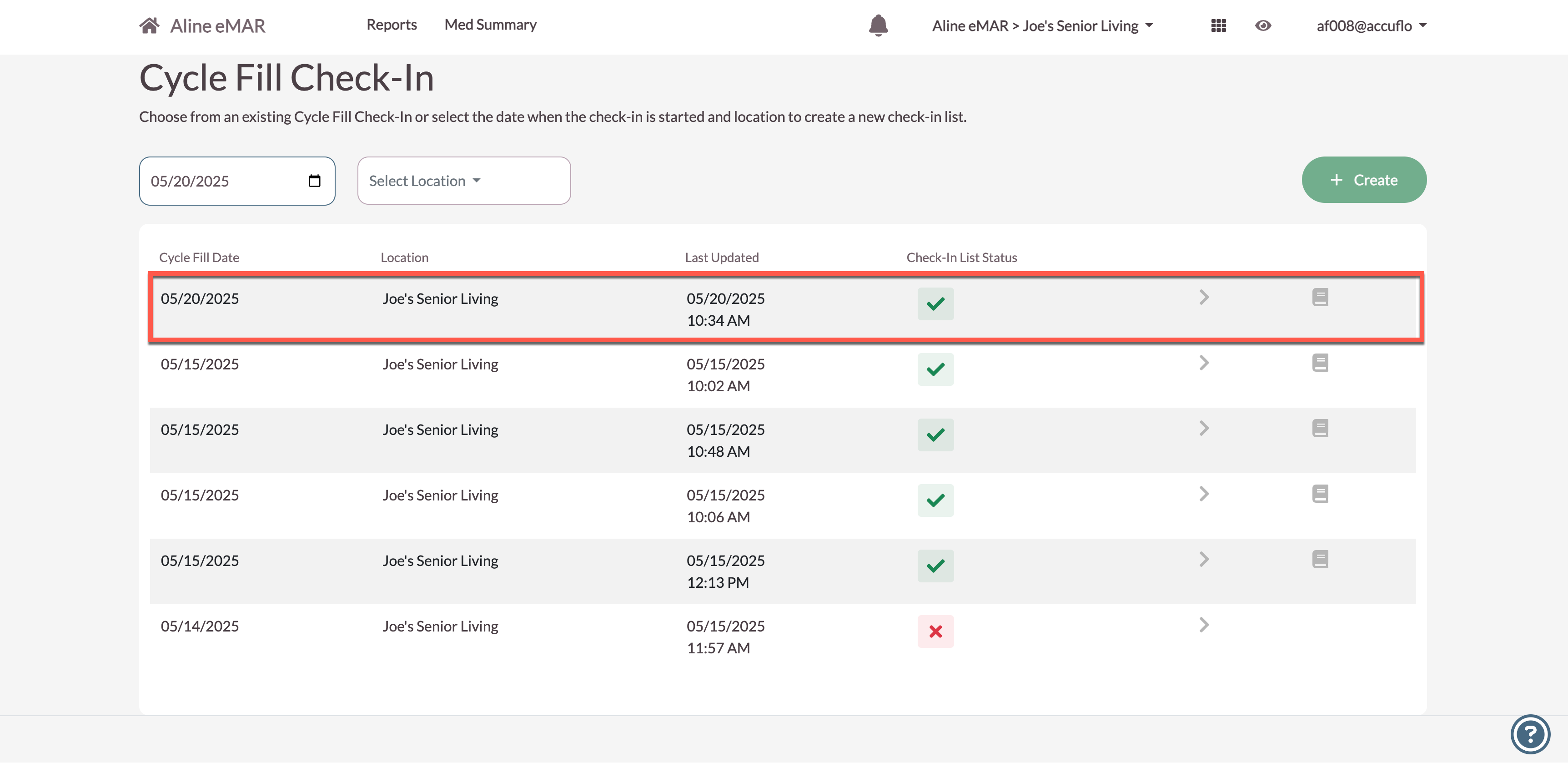This screenshot has height=768, width=1568.
Task: Open the af008@accuflo user menu
Action: coord(1371,25)
